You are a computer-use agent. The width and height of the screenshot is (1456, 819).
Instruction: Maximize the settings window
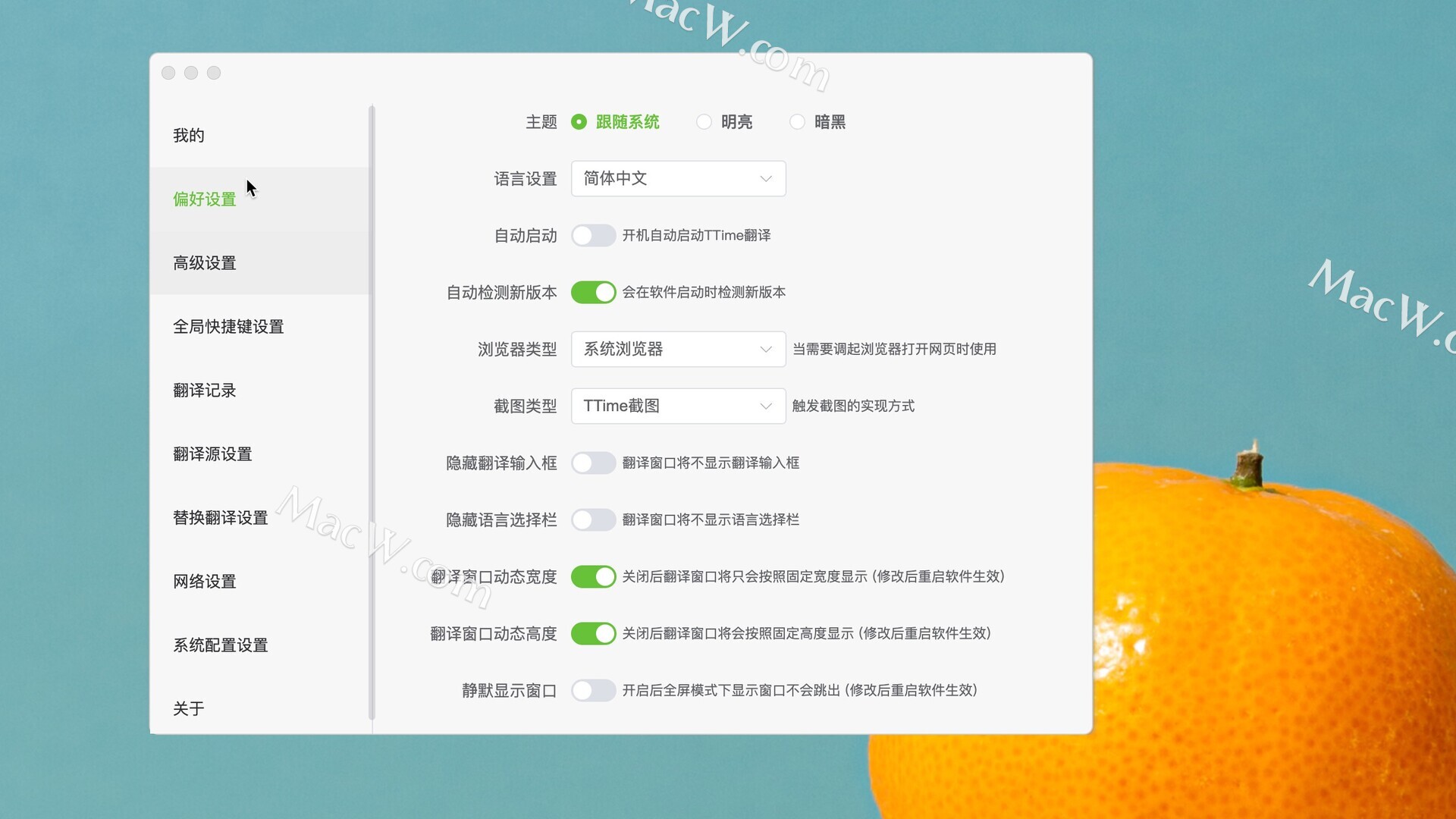[214, 73]
